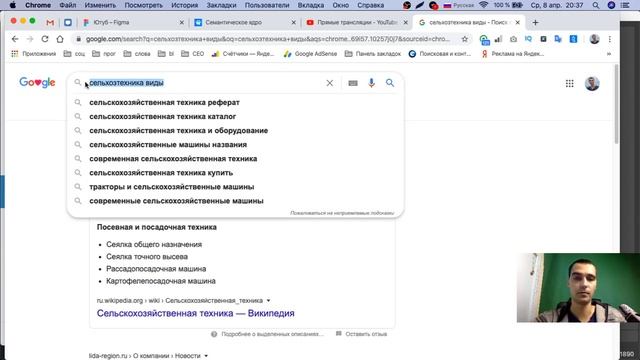Choose suggestion сельскохозяйственная техника купить
640x360 pixels.
coord(236,173)
